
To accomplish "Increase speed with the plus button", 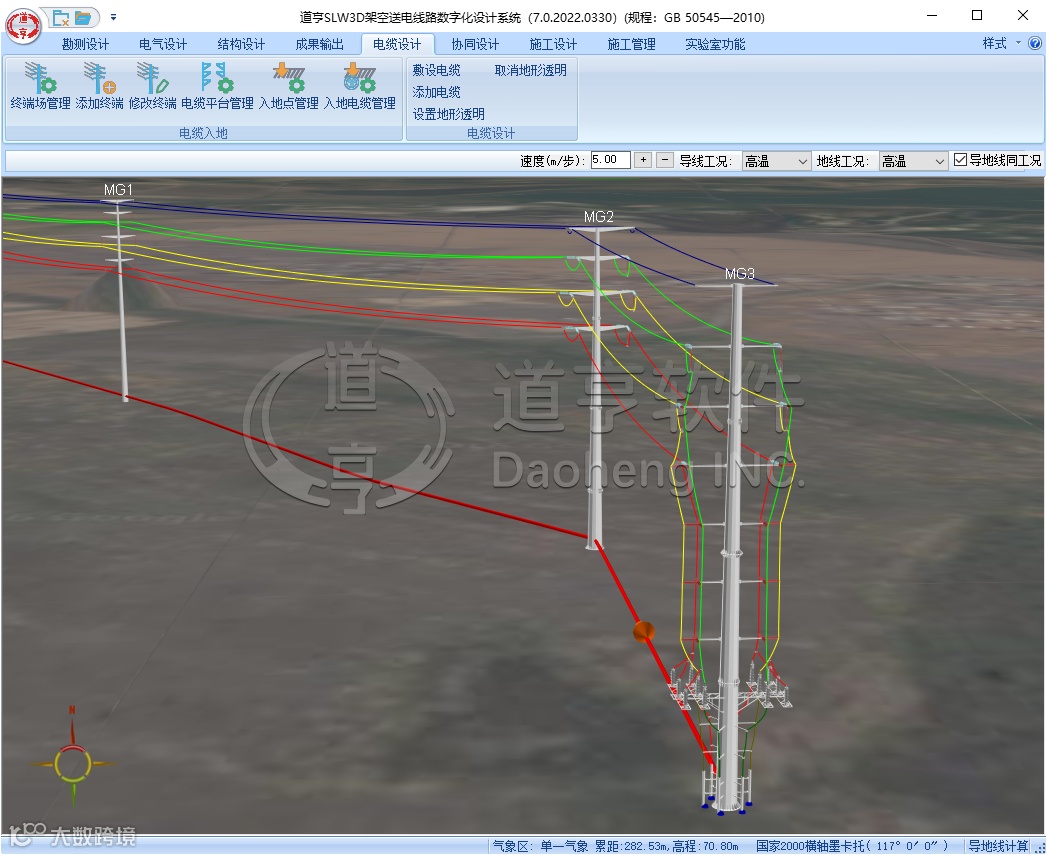I will click(x=643, y=160).
